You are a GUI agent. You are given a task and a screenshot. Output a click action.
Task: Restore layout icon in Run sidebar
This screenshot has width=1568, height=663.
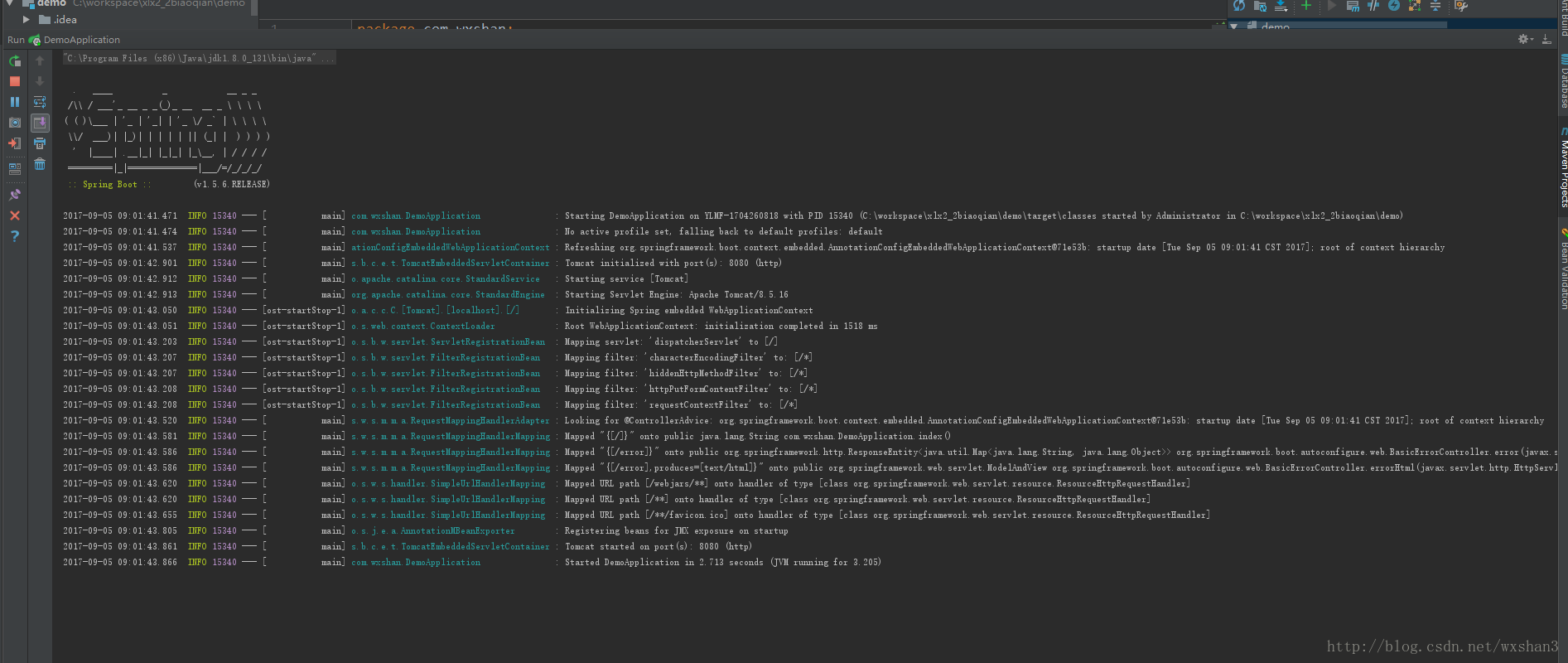[x=15, y=169]
